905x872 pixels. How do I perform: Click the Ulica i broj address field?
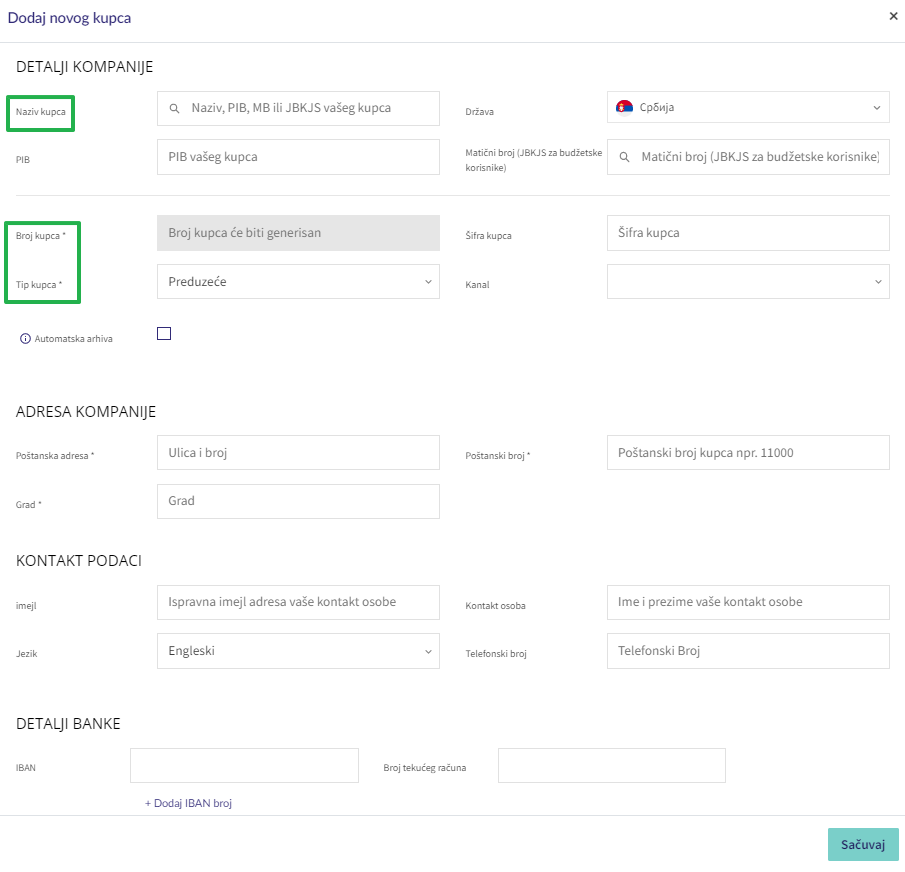[298, 452]
